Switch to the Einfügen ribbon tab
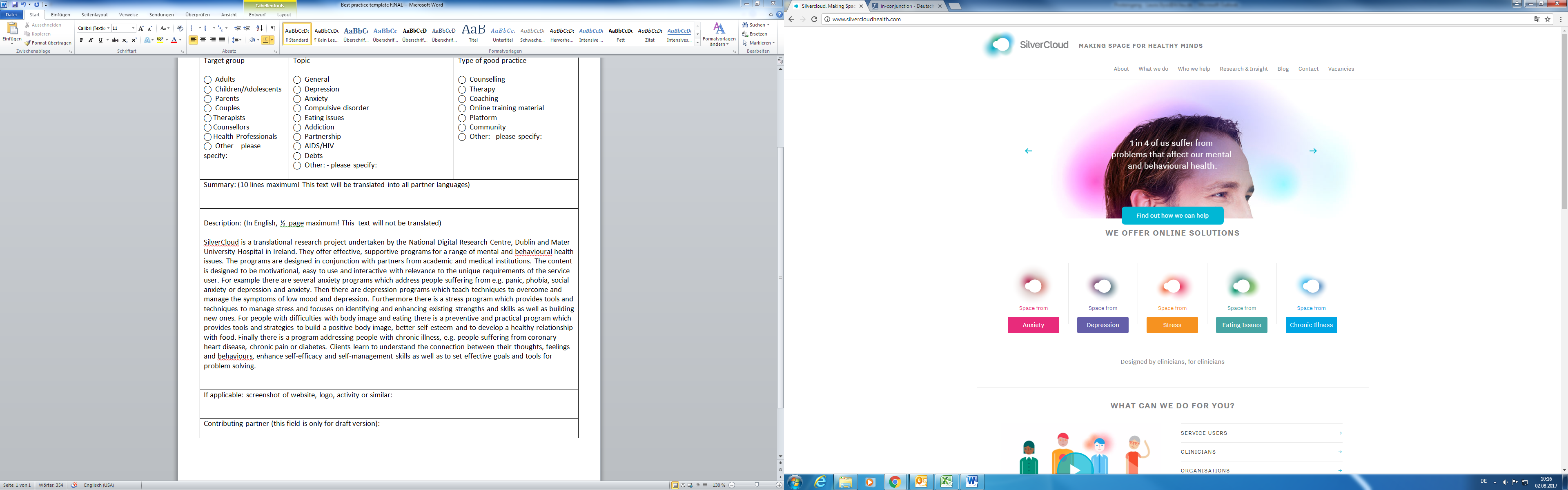The width and height of the screenshot is (1568, 490). (60, 15)
